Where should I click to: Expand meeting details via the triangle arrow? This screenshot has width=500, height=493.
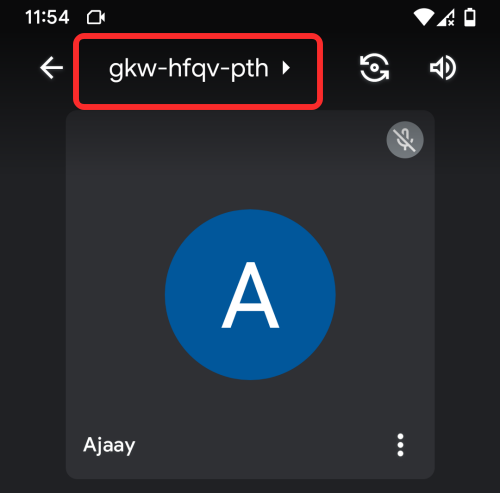point(286,68)
